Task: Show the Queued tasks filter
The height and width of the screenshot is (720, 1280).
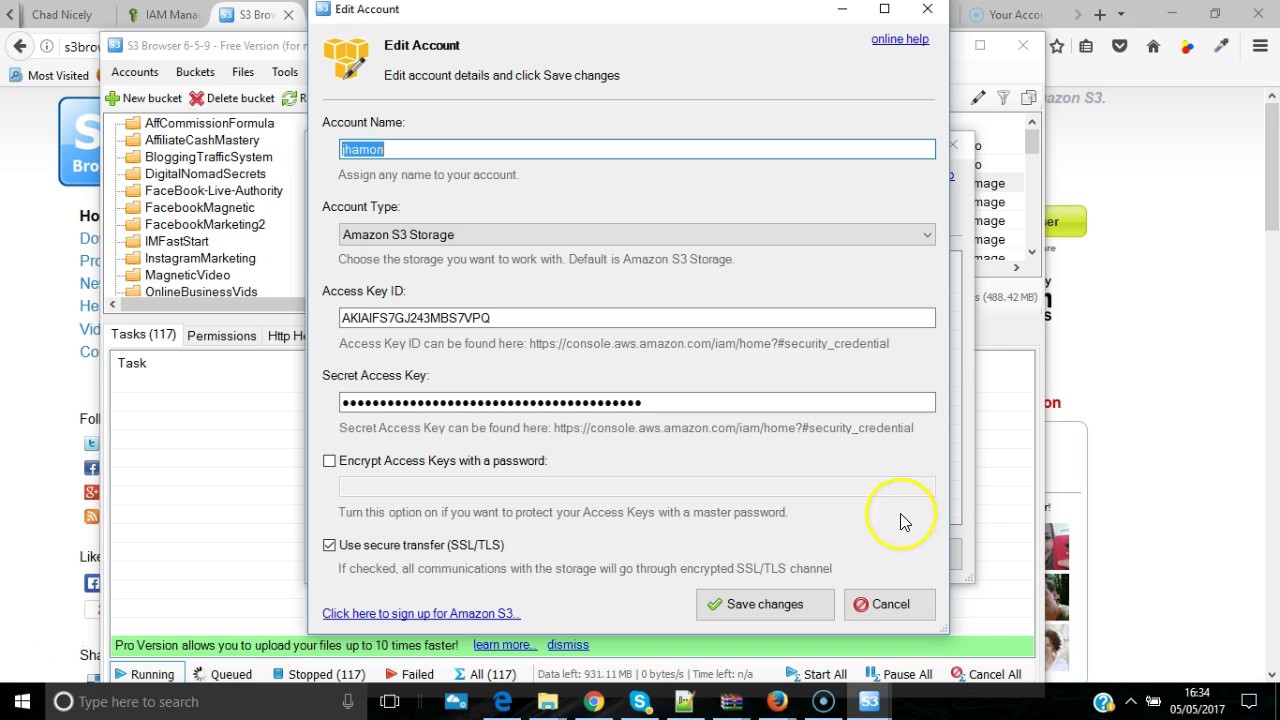Action: pyautogui.click(x=222, y=674)
